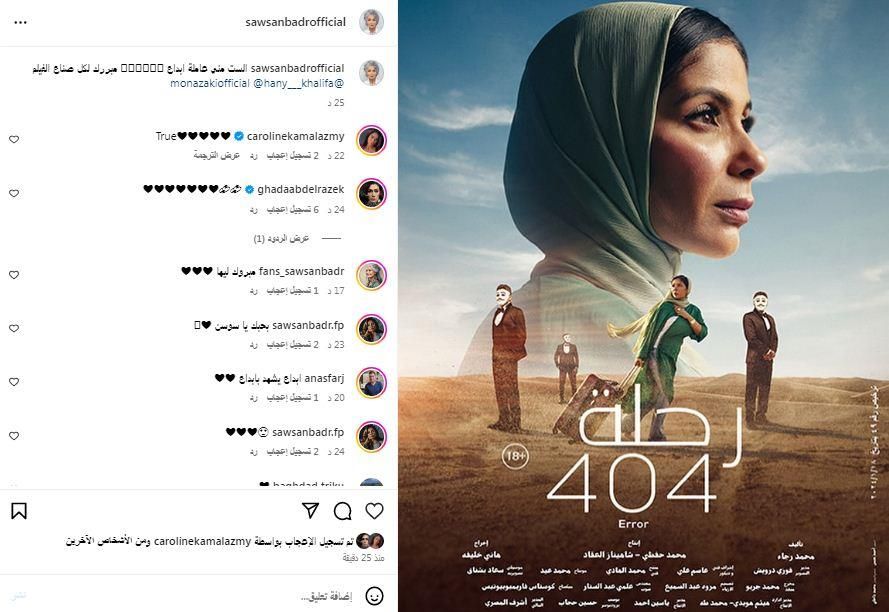The image size is (889, 612).
Task: Like fans_sawsanbadr's comment
Action: pyautogui.click(x=14, y=275)
